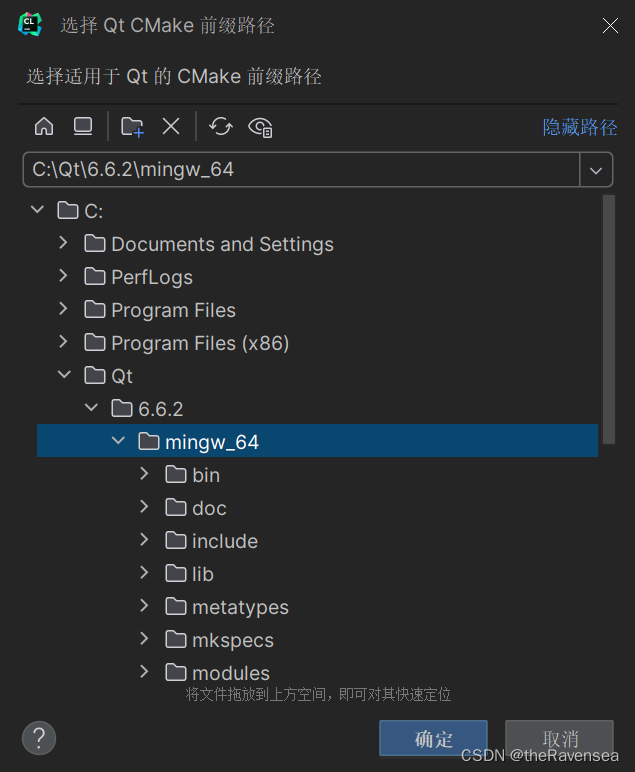Click 隐藏路径 link to hide path
Viewport: 635px width, 772px height.
click(x=579, y=127)
